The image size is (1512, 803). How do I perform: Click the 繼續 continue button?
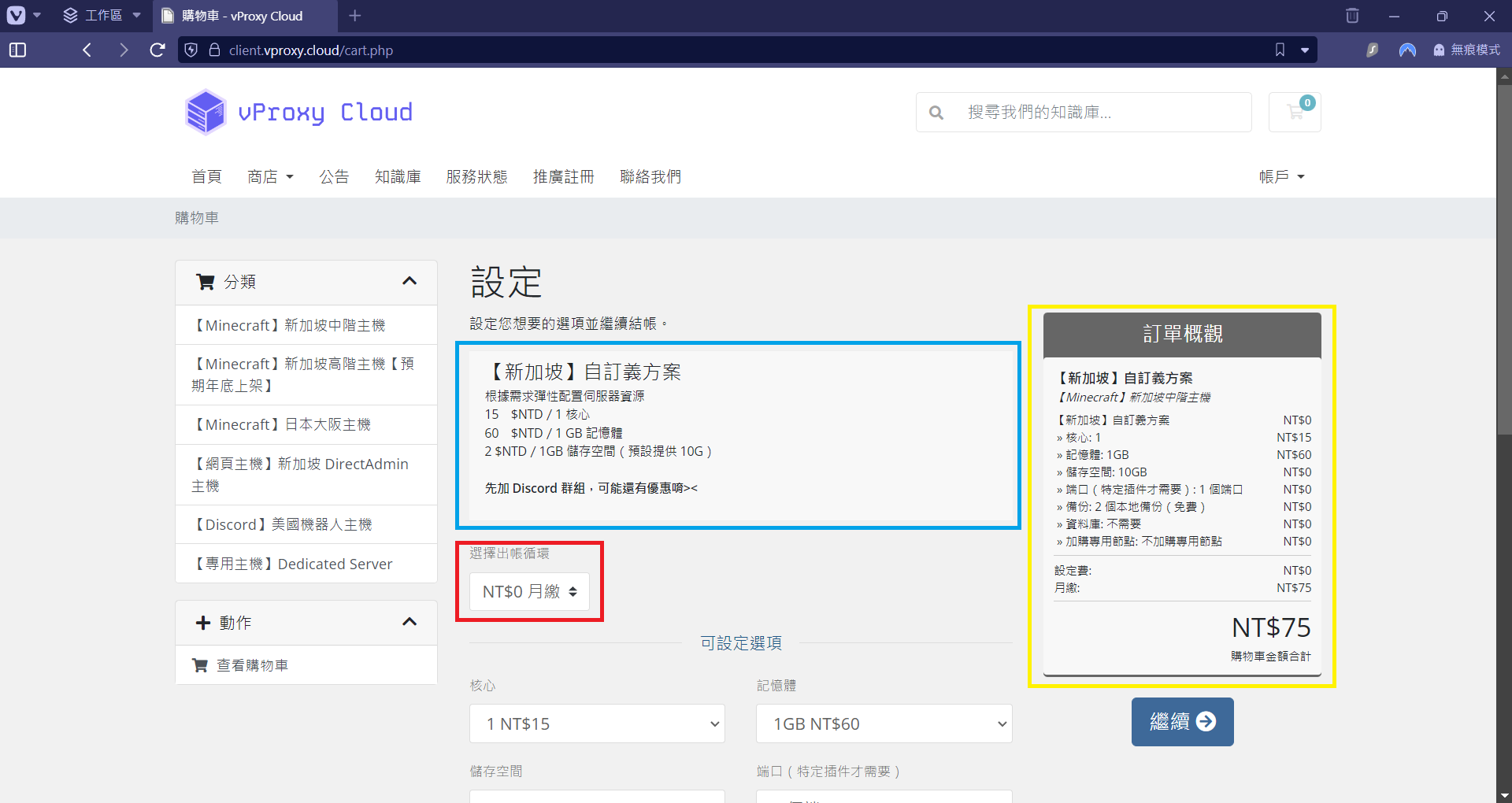(x=1182, y=722)
